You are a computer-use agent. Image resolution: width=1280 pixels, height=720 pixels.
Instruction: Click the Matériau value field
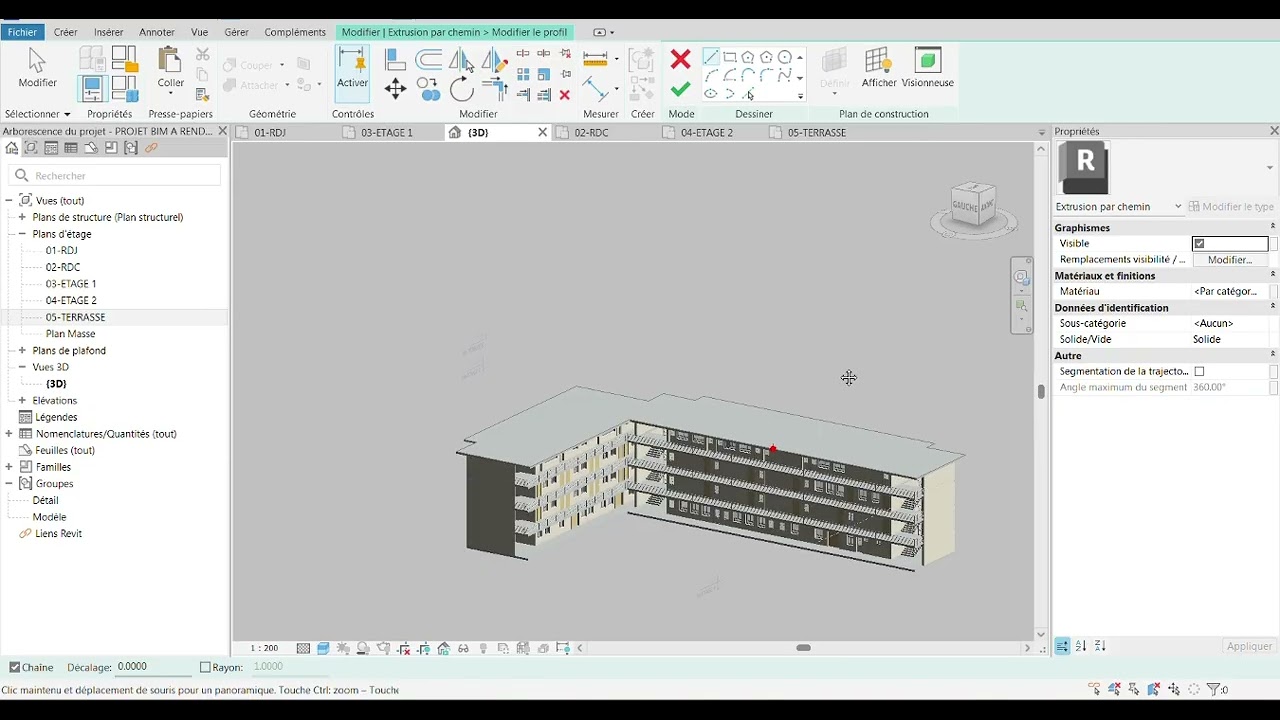click(1230, 292)
